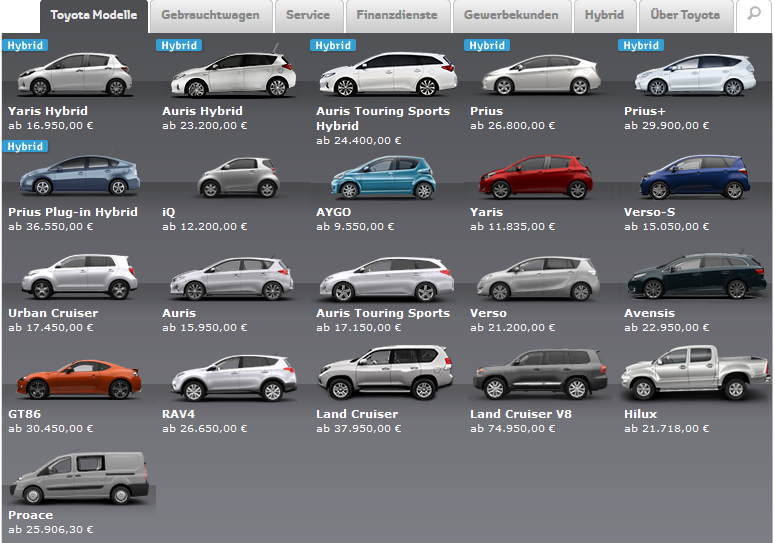Open the Finanzdienste tab
775x543 pixels.
397,16
